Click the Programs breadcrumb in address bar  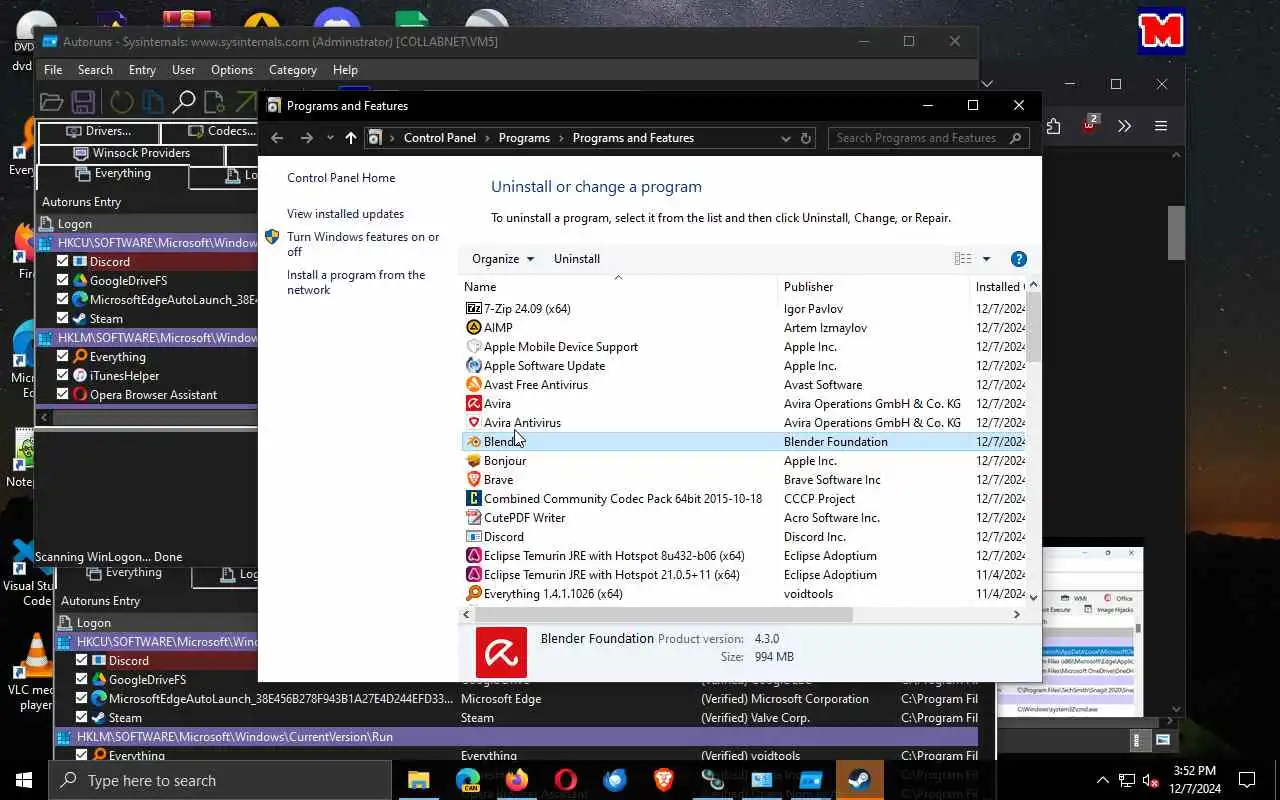coord(524,138)
